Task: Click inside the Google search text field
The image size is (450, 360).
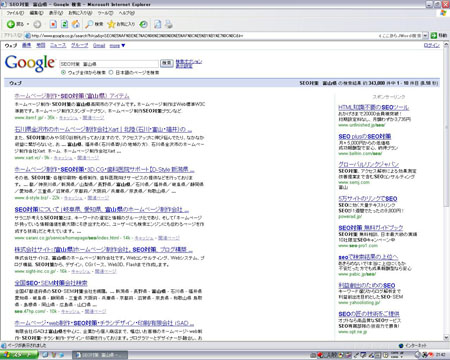Action: (109, 64)
